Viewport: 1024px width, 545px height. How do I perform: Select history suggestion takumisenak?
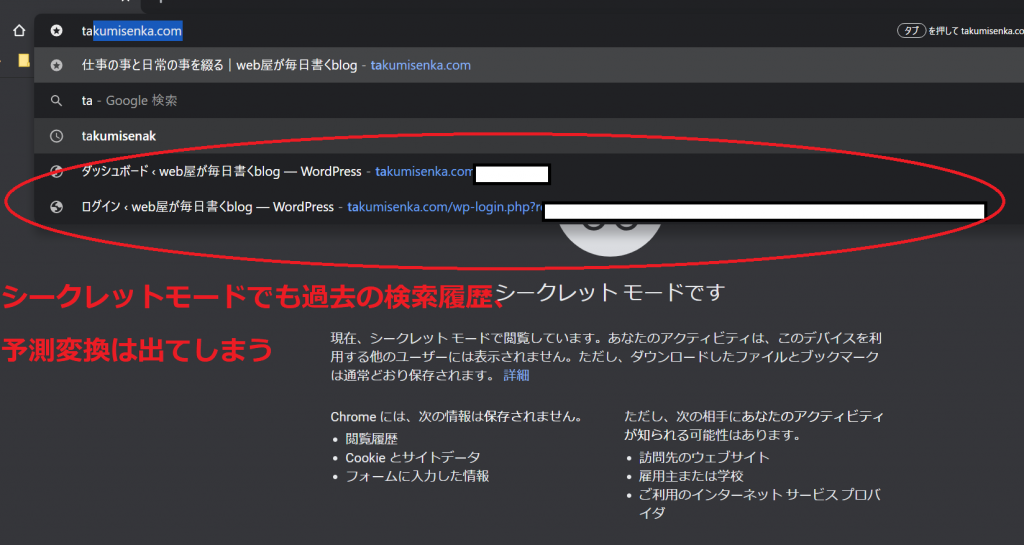pos(529,136)
